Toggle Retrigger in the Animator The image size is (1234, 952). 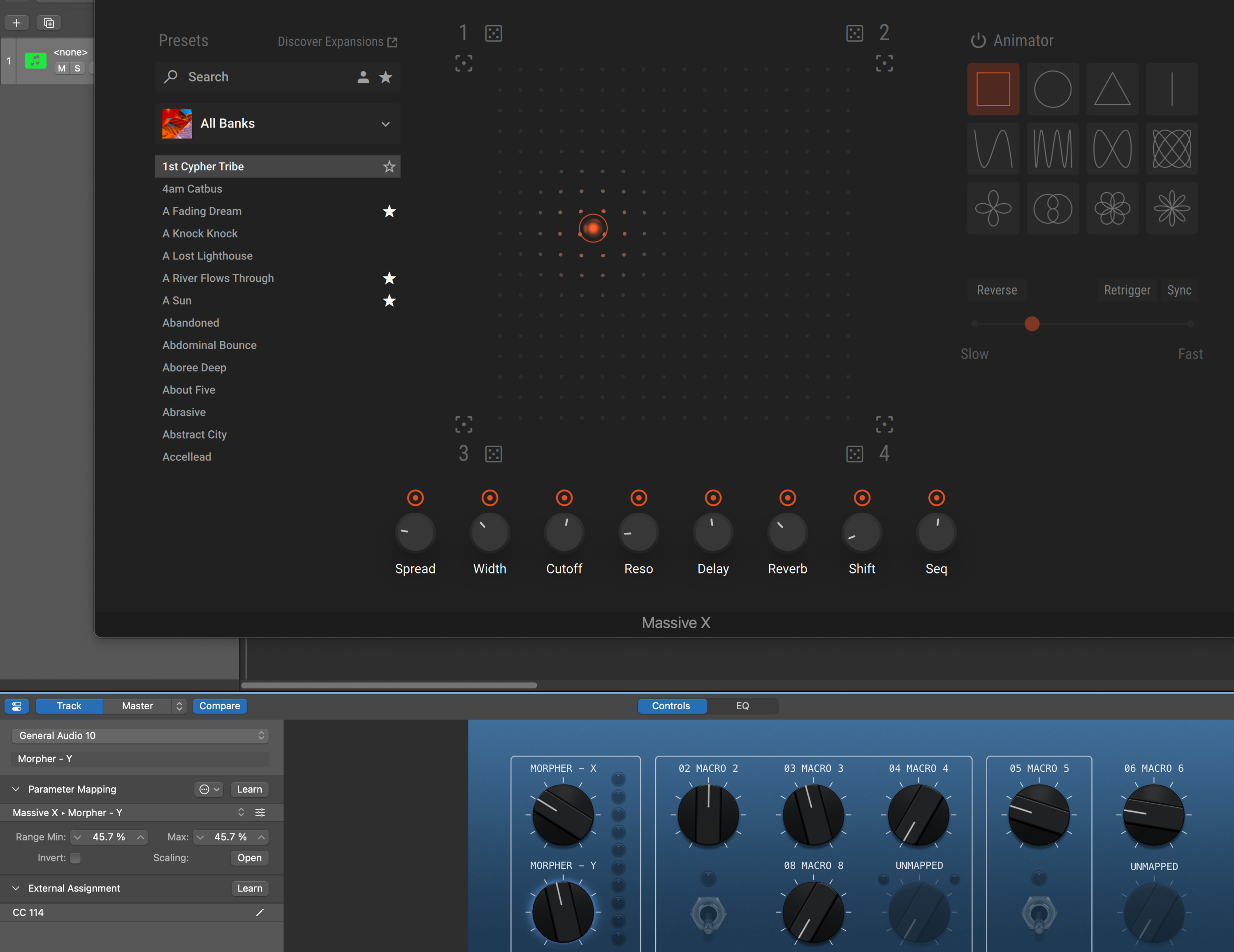(1127, 290)
